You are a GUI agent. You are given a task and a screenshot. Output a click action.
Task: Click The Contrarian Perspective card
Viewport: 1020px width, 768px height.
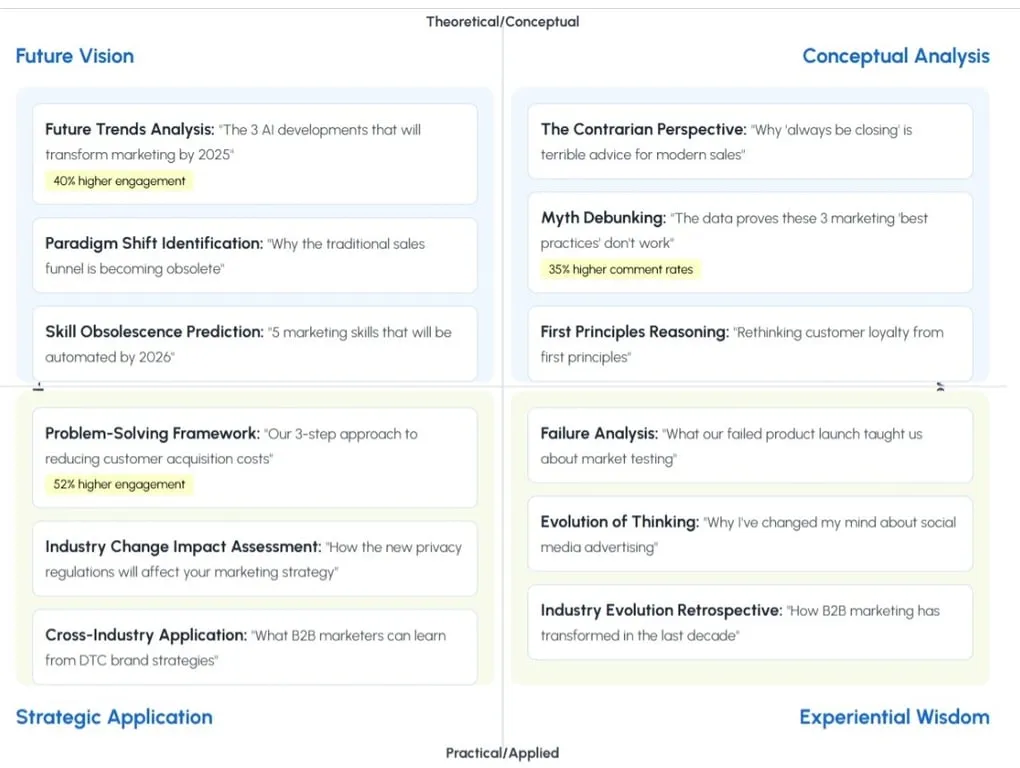click(750, 142)
